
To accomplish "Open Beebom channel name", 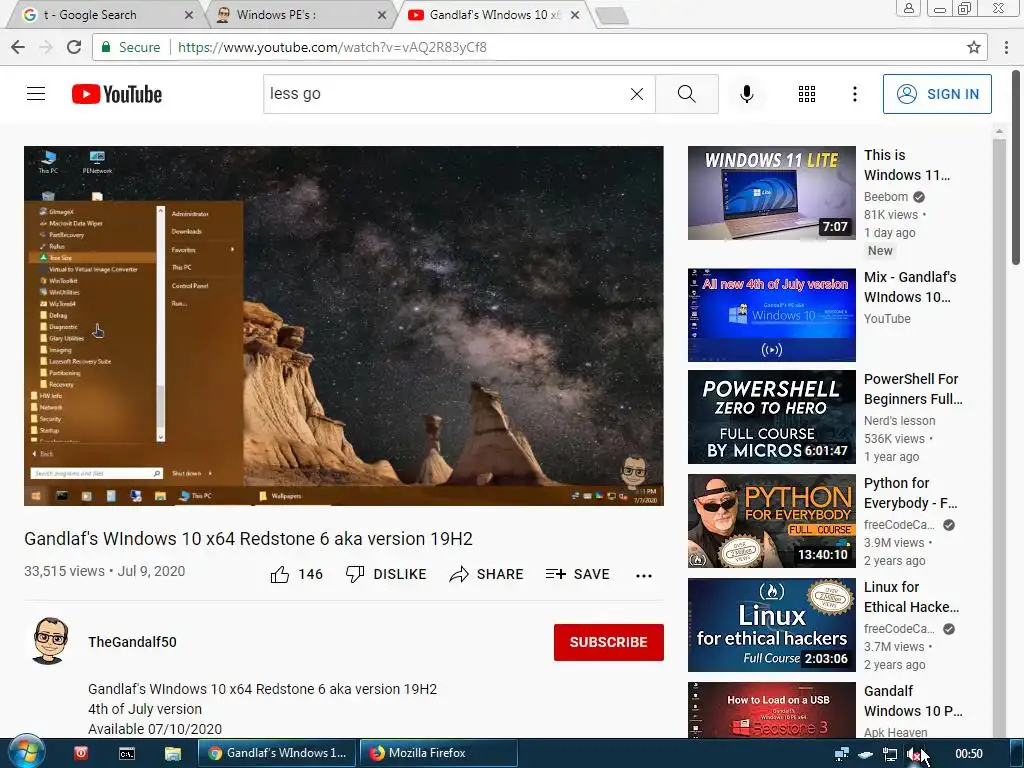I will pyautogui.click(x=886, y=197).
